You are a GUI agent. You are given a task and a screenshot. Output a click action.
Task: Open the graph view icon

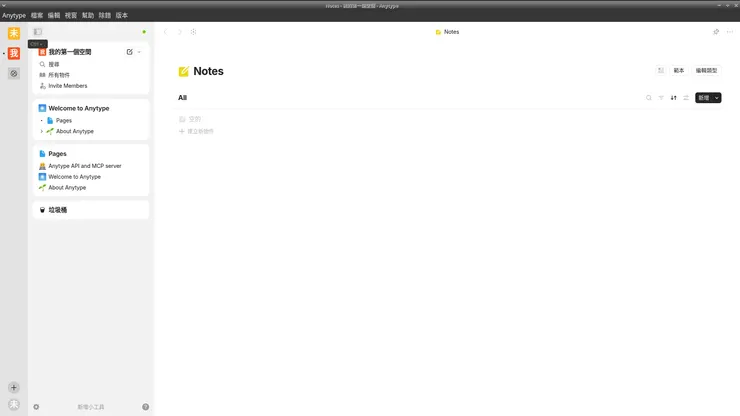pos(193,32)
